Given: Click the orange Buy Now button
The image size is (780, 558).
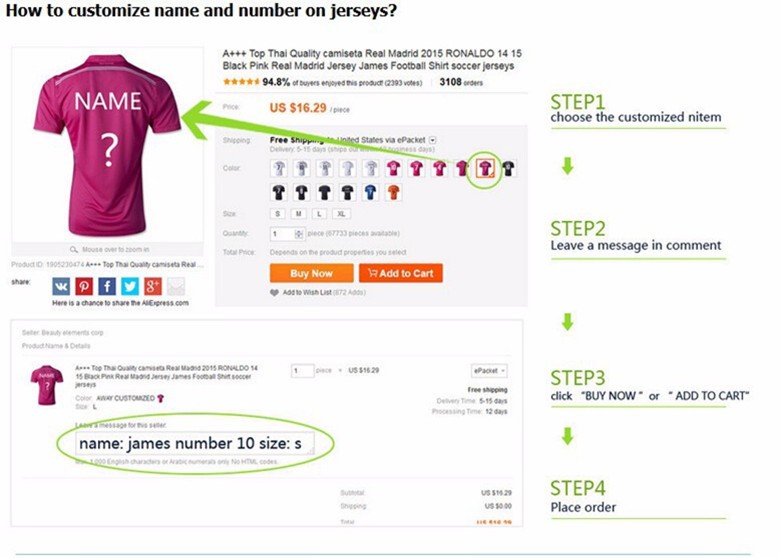Looking at the screenshot, I should coord(311,273).
